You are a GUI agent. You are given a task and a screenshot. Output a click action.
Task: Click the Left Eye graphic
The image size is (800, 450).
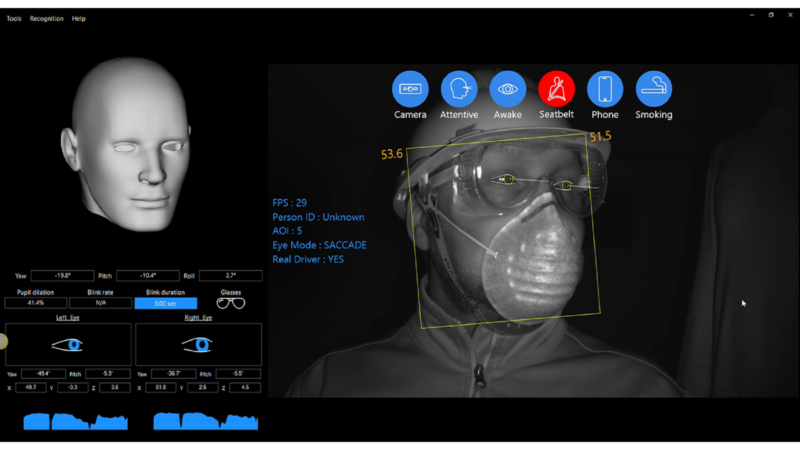pyautogui.click(x=68, y=345)
